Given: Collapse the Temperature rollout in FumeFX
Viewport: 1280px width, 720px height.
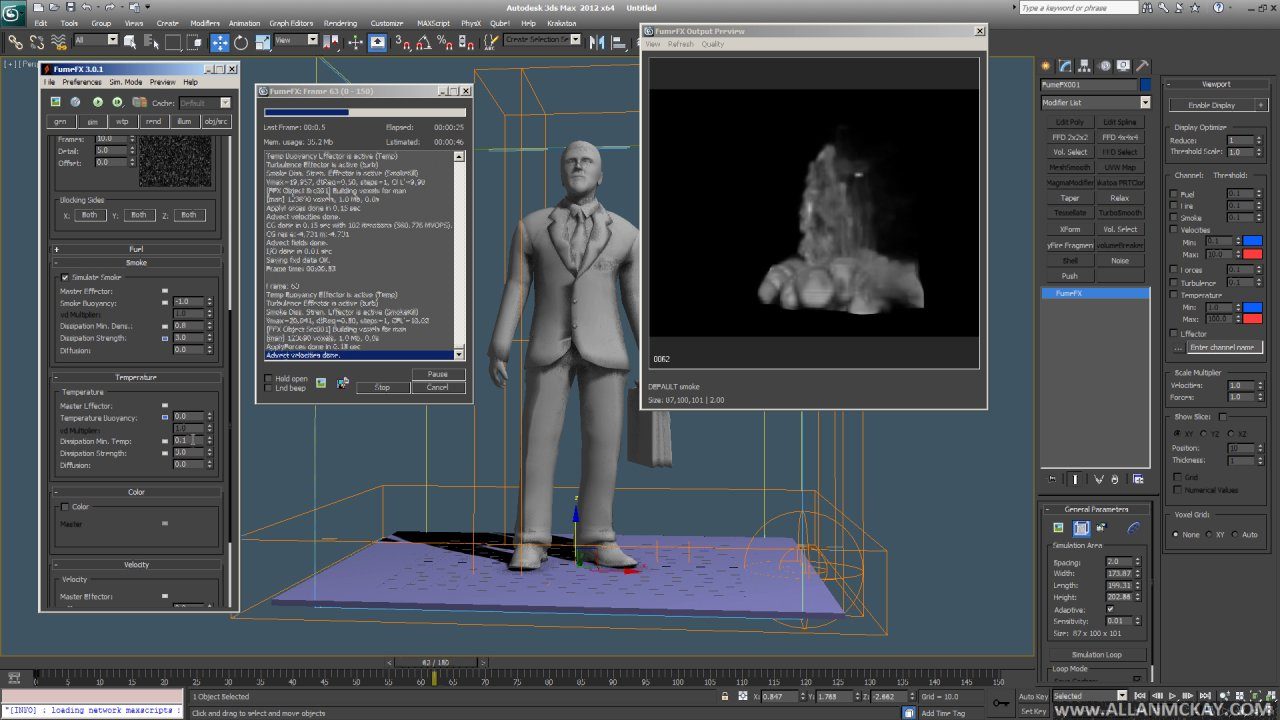Looking at the screenshot, I should pyautogui.click(x=136, y=377).
